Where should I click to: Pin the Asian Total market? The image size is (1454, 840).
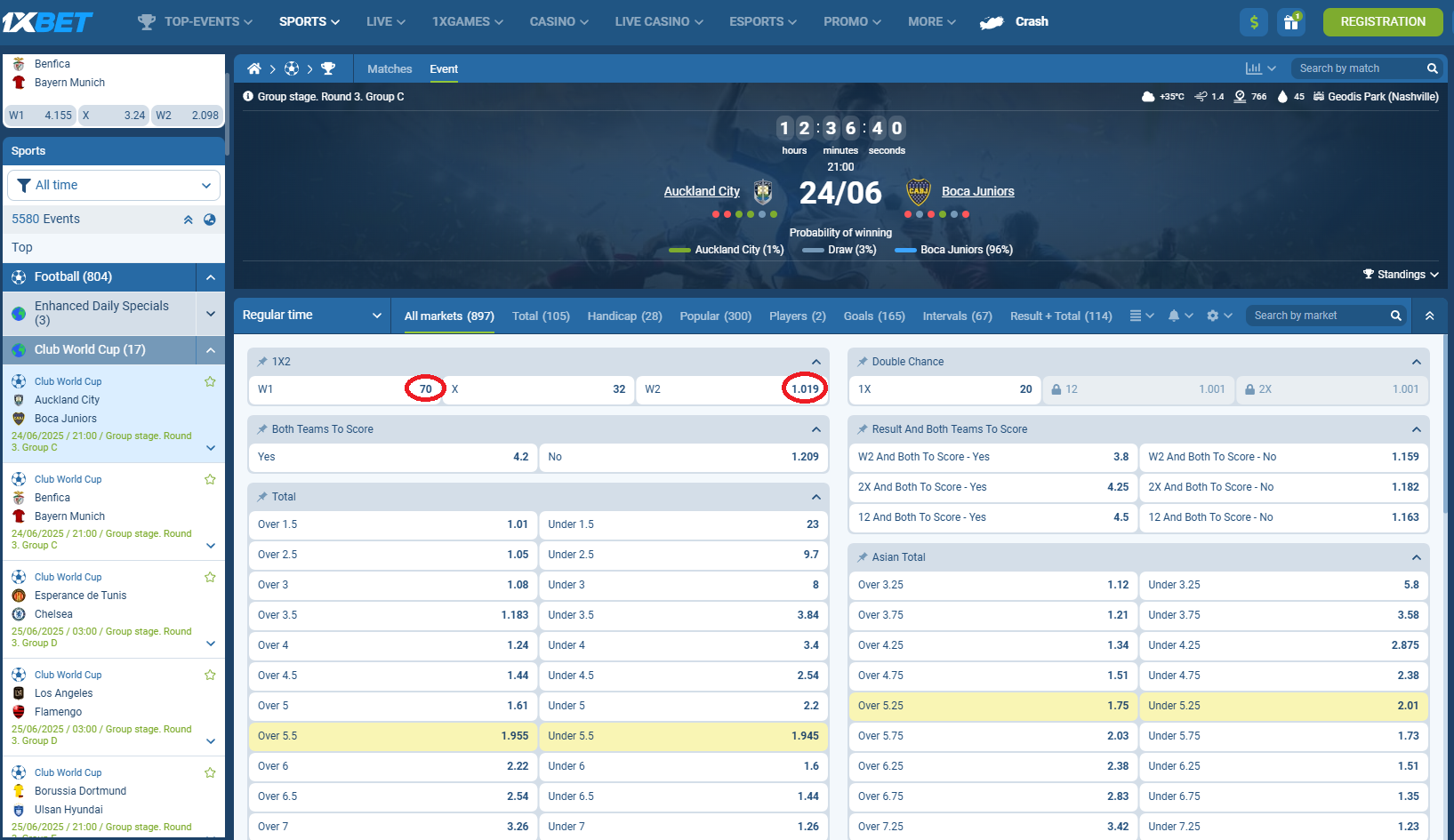(x=863, y=557)
